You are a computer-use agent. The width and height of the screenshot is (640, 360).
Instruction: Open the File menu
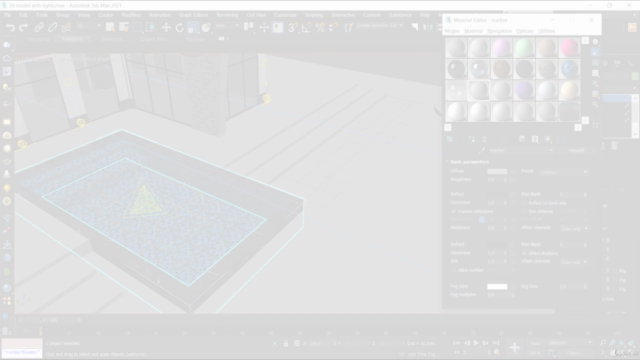[x=7, y=15]
